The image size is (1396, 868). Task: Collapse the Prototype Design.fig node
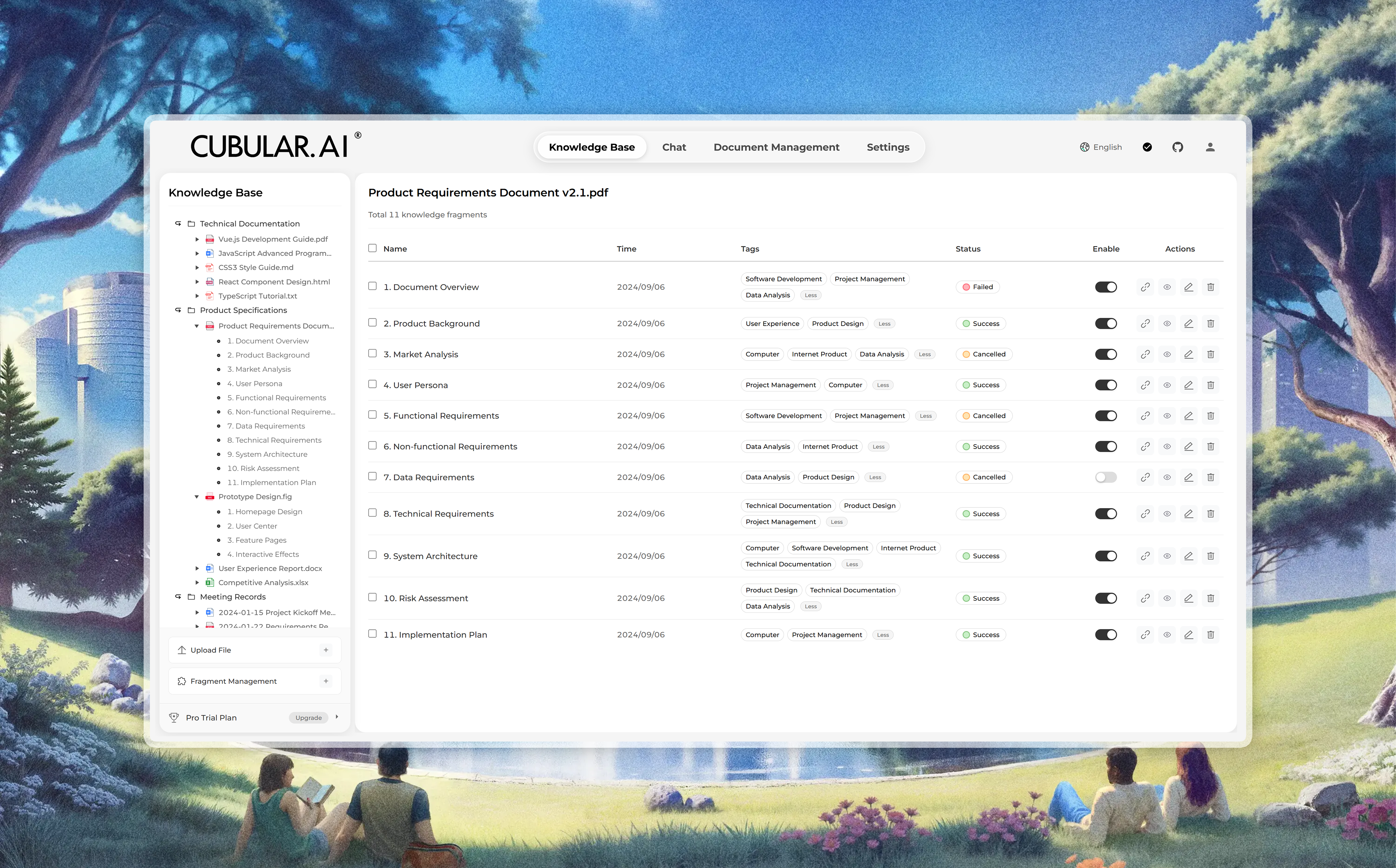197,497
